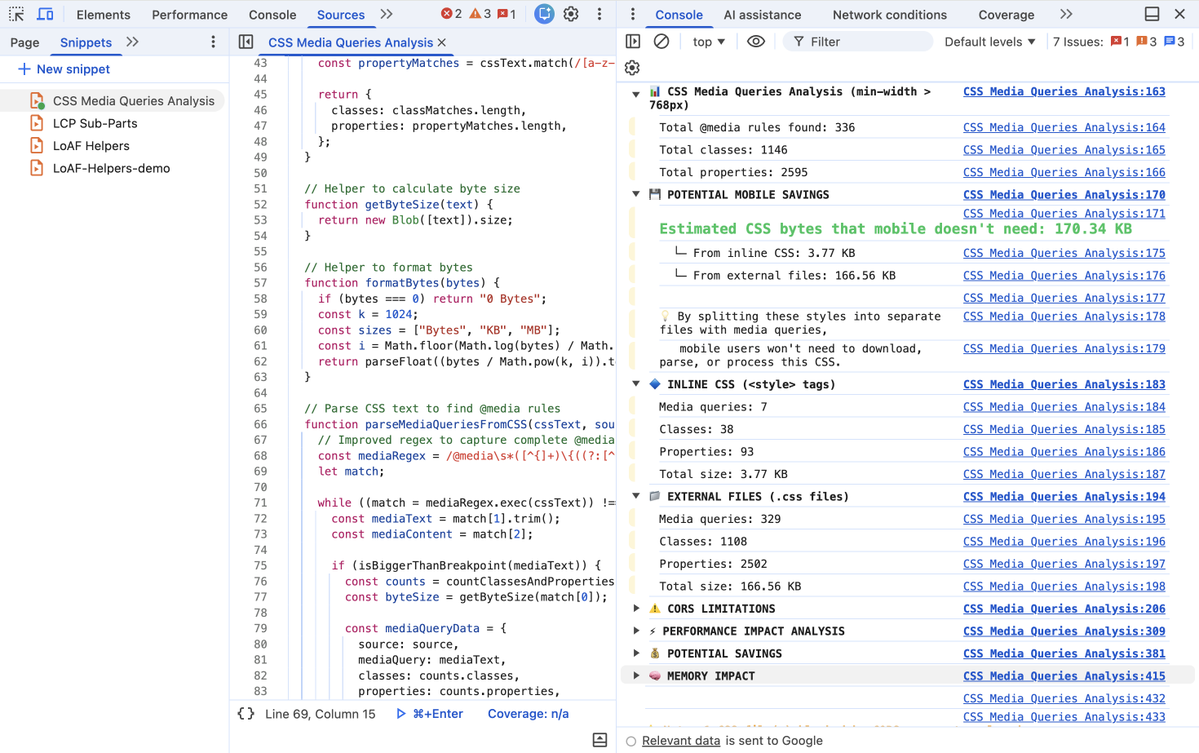
Task: Collapse the EXTERNAL FILES group
Action: click(636, 497)
